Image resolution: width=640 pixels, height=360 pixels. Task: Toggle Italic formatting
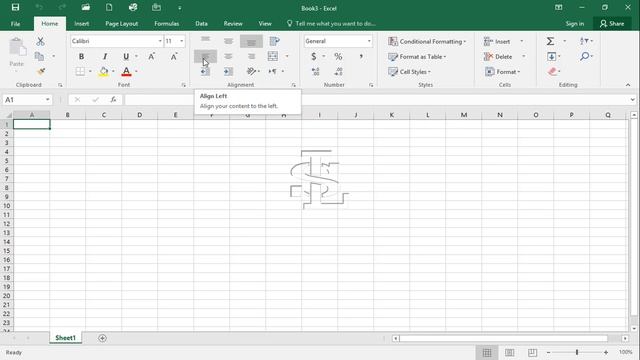point(104,56)
